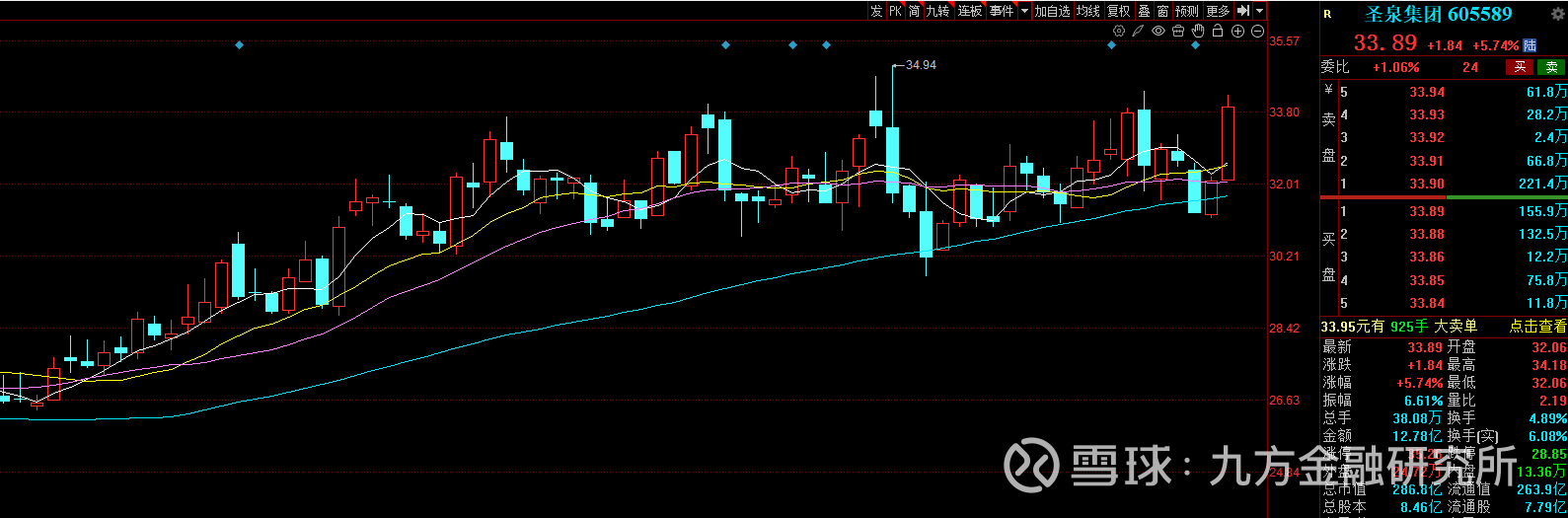This screenshot has height=518, width=1568.
Task: Select sell level 4 price 33.93
Action: tap(1426, 114)
